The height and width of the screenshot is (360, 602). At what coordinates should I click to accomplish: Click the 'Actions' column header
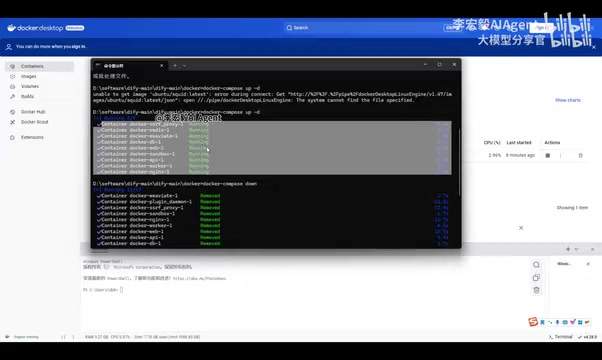(x=552, y=143)
